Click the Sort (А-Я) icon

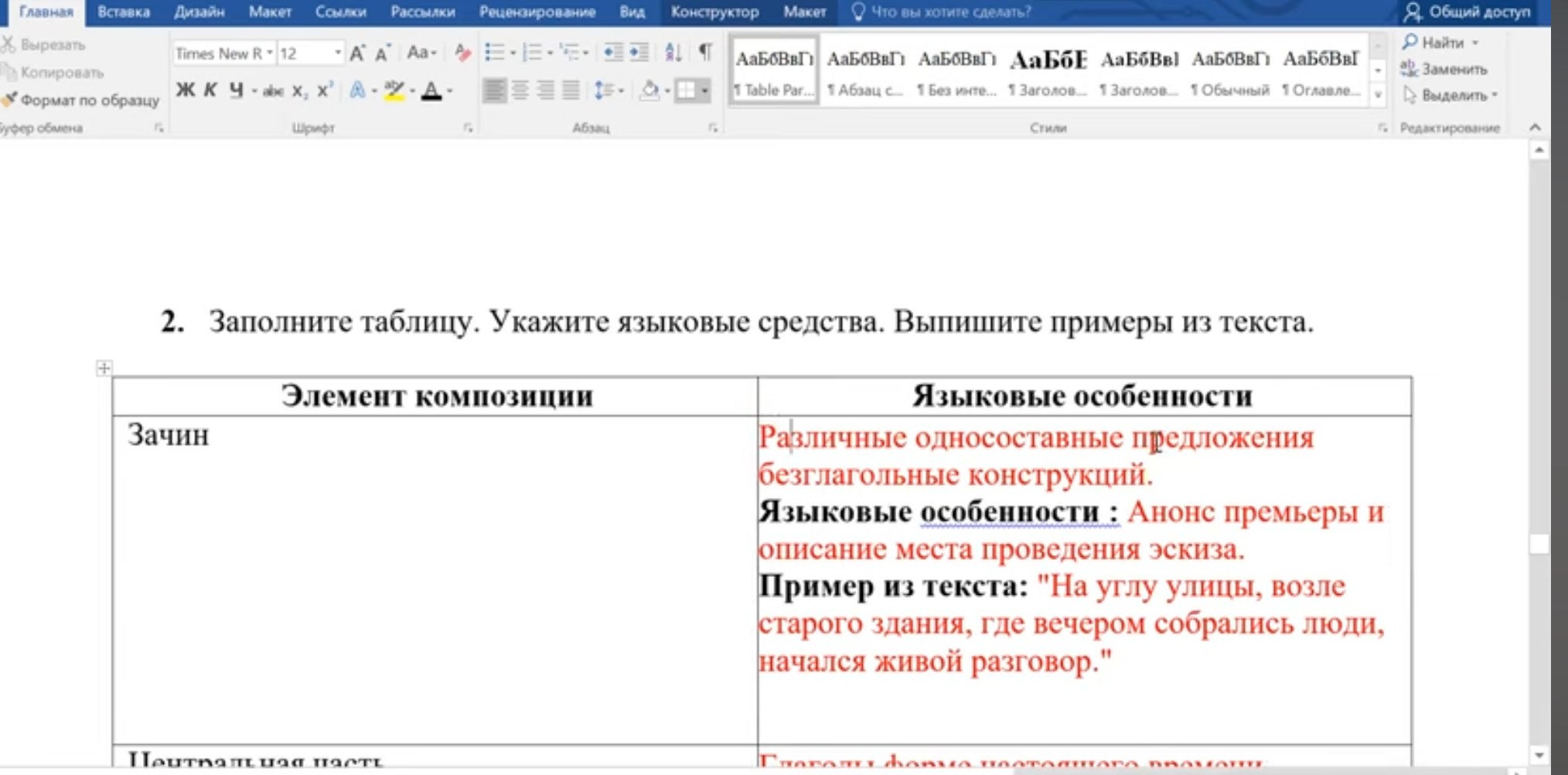coord(673,53)
